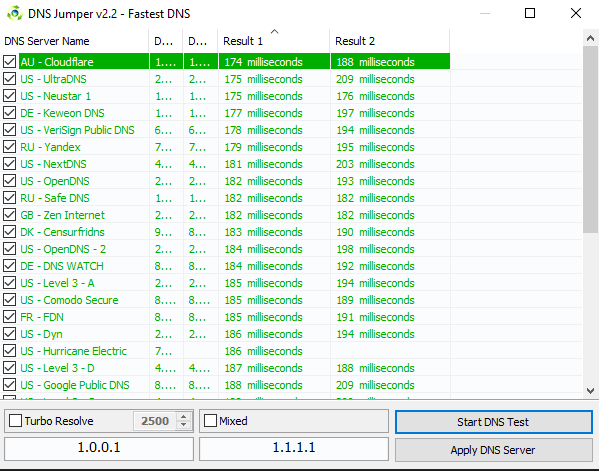Uncheck the US - NextDNS checkbox

pyautogui.click(x=10, y=163)
